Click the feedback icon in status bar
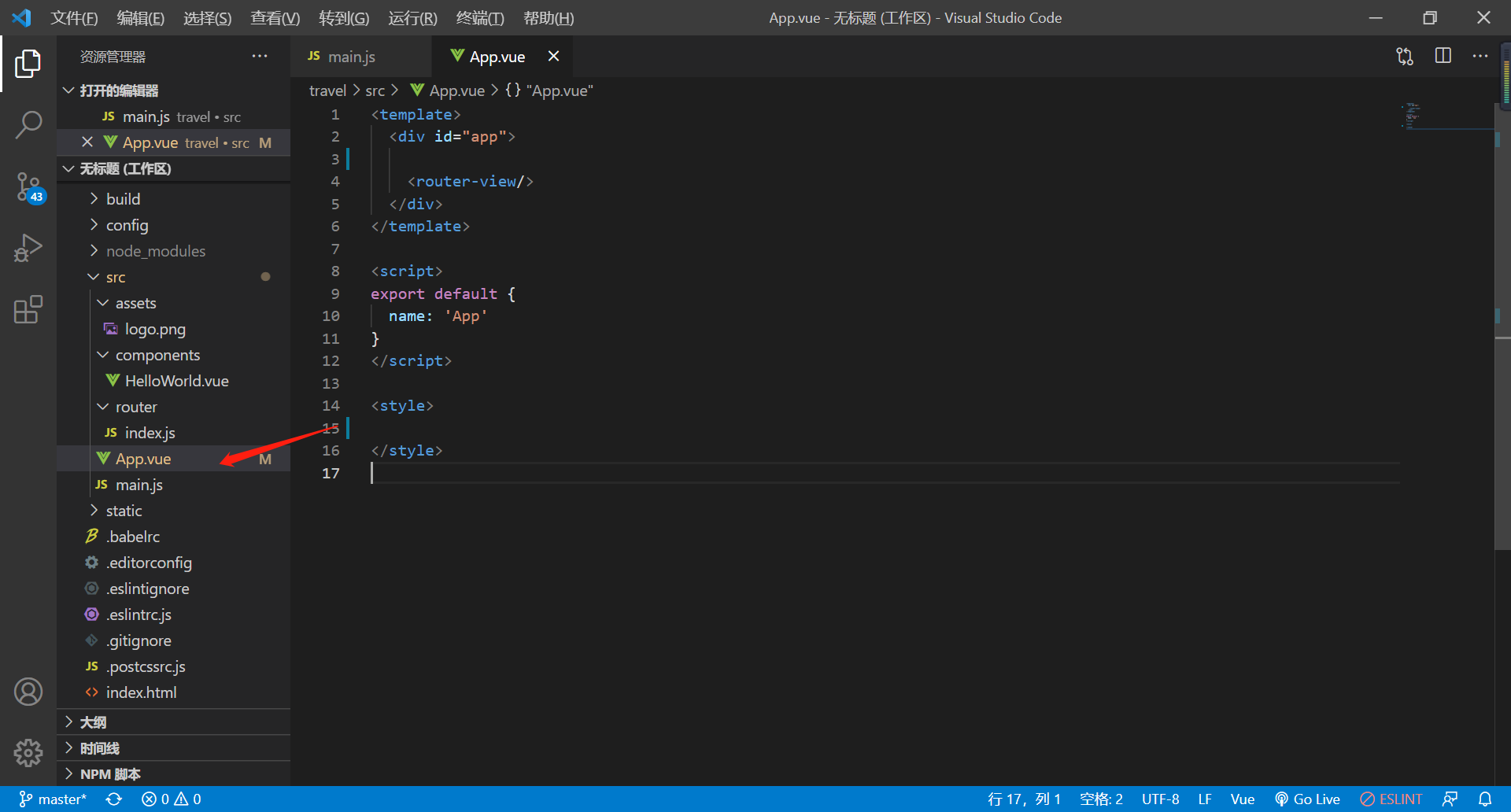Screen dimensions: 1511x812 pos(1450,799)
